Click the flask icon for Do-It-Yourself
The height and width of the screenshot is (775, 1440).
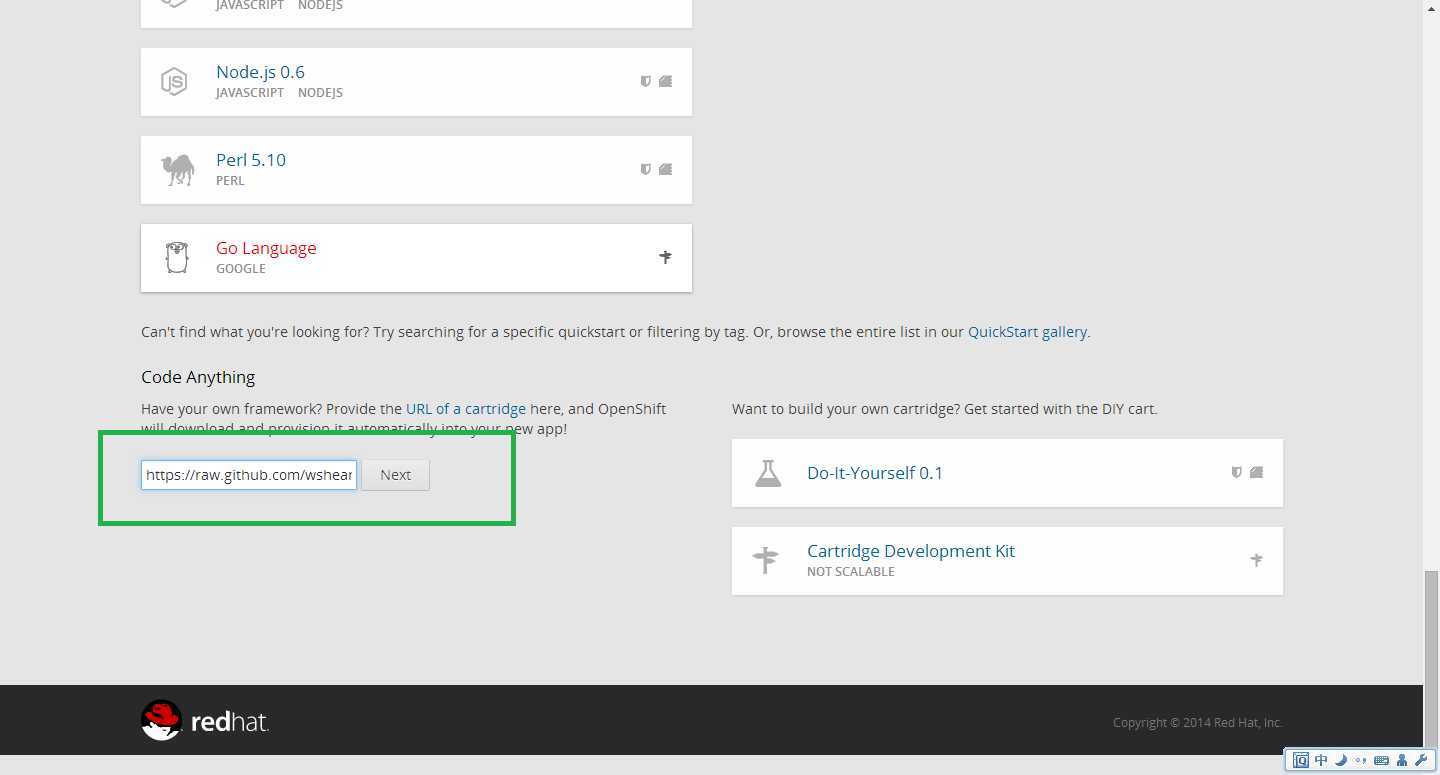coord(768,473)
